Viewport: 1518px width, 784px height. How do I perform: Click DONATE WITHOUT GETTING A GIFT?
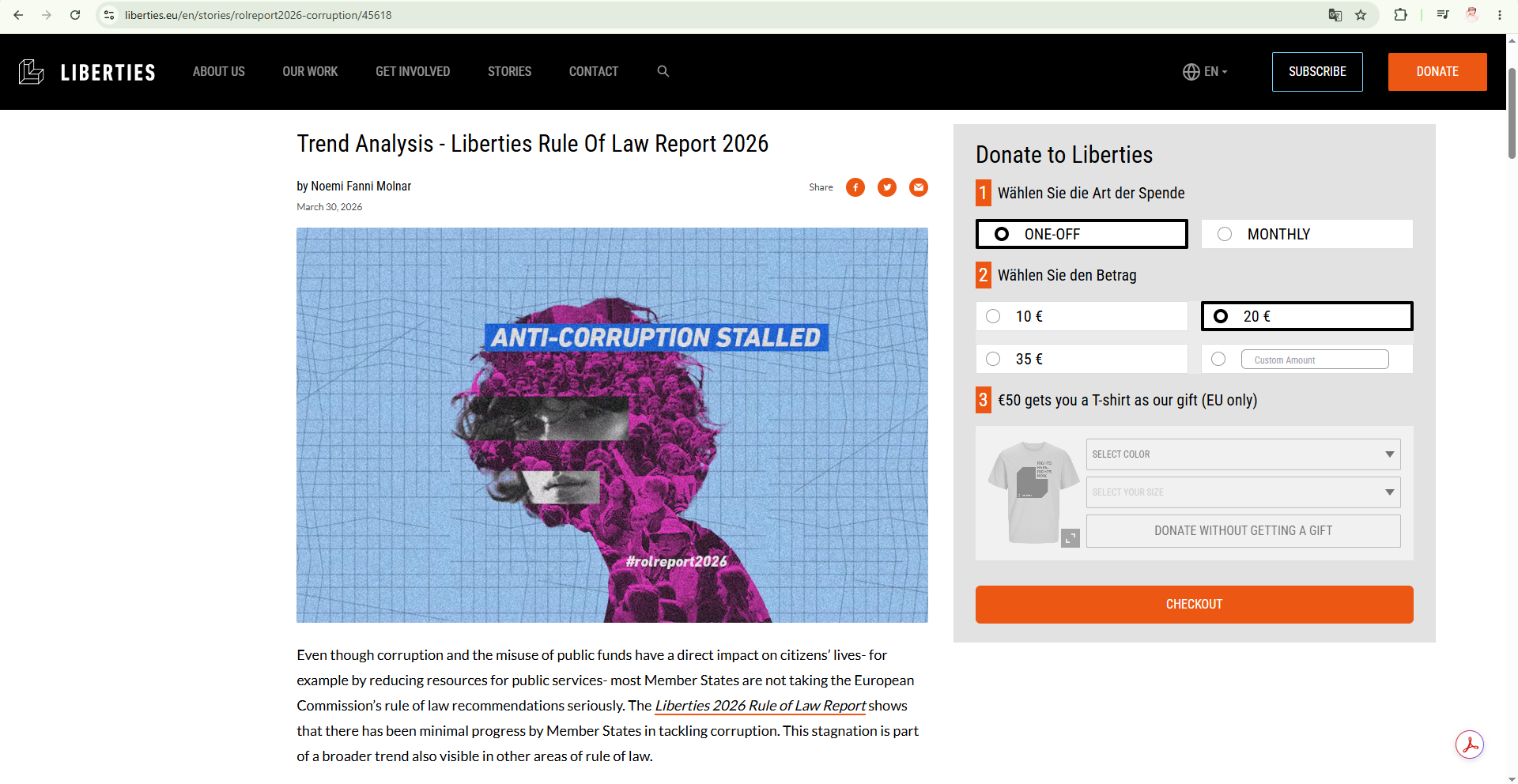(x=1243, y=531)
